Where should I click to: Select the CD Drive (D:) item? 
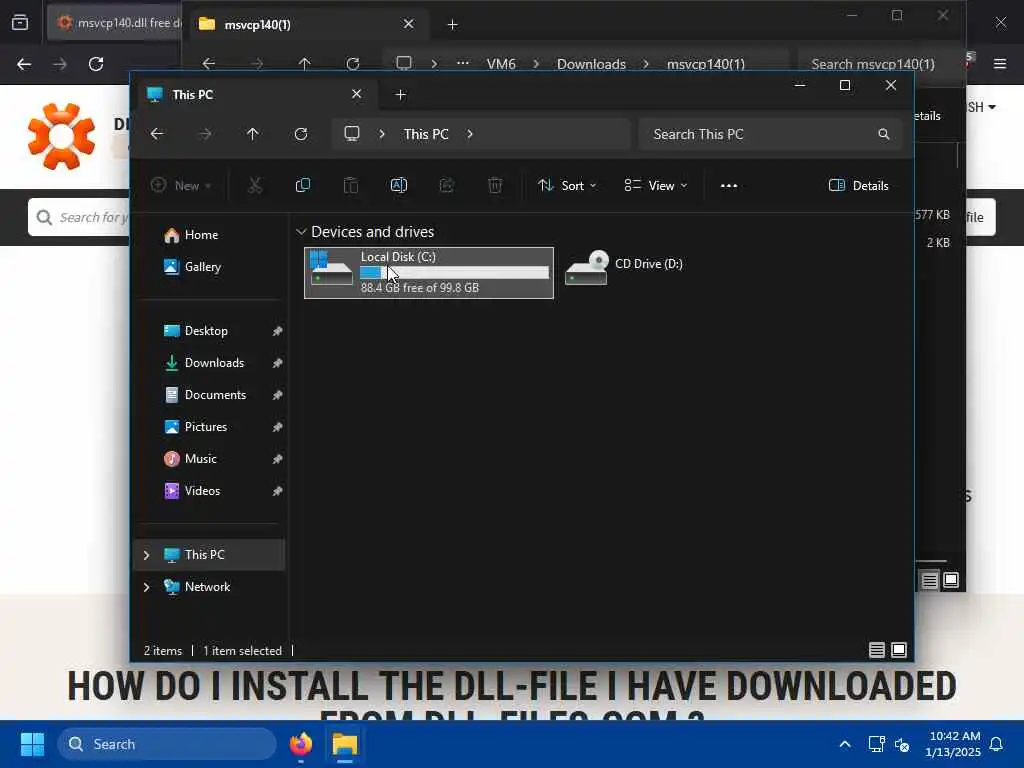624,266
